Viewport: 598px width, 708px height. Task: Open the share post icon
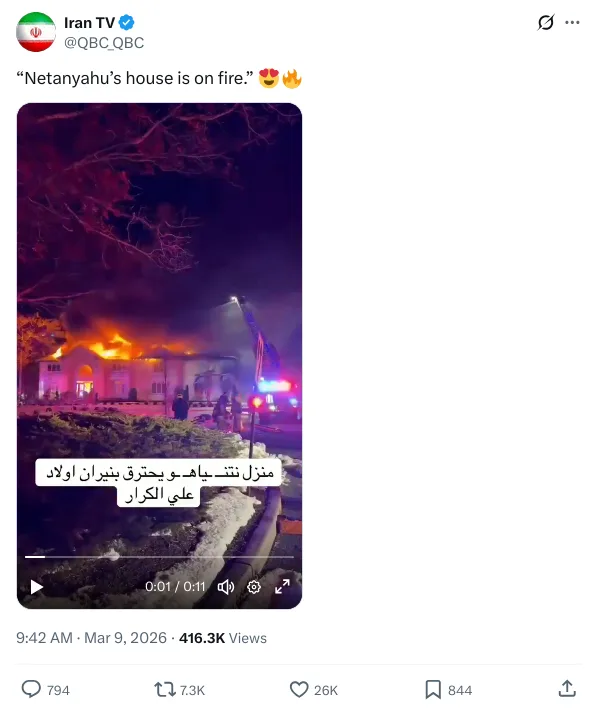coord(567,689)
